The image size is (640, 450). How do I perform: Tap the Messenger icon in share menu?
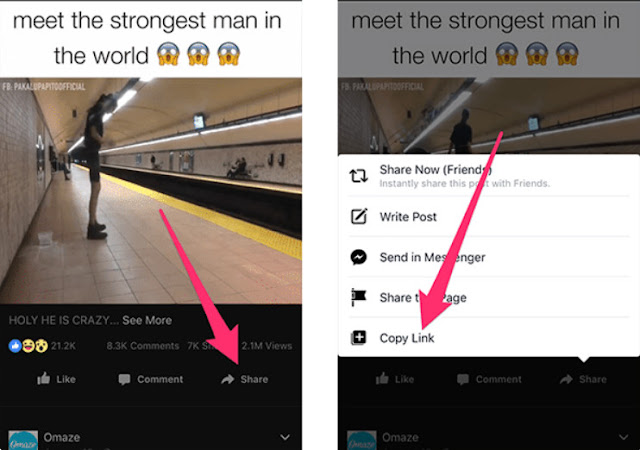358,257
